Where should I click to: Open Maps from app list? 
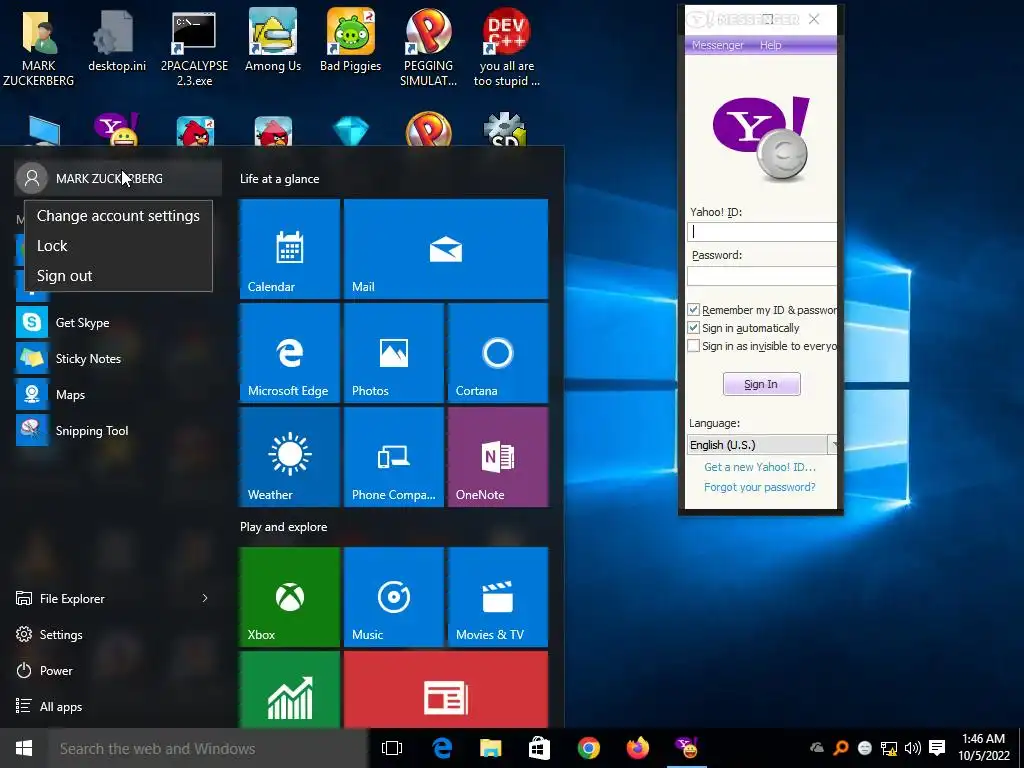[x=118, y=394]
